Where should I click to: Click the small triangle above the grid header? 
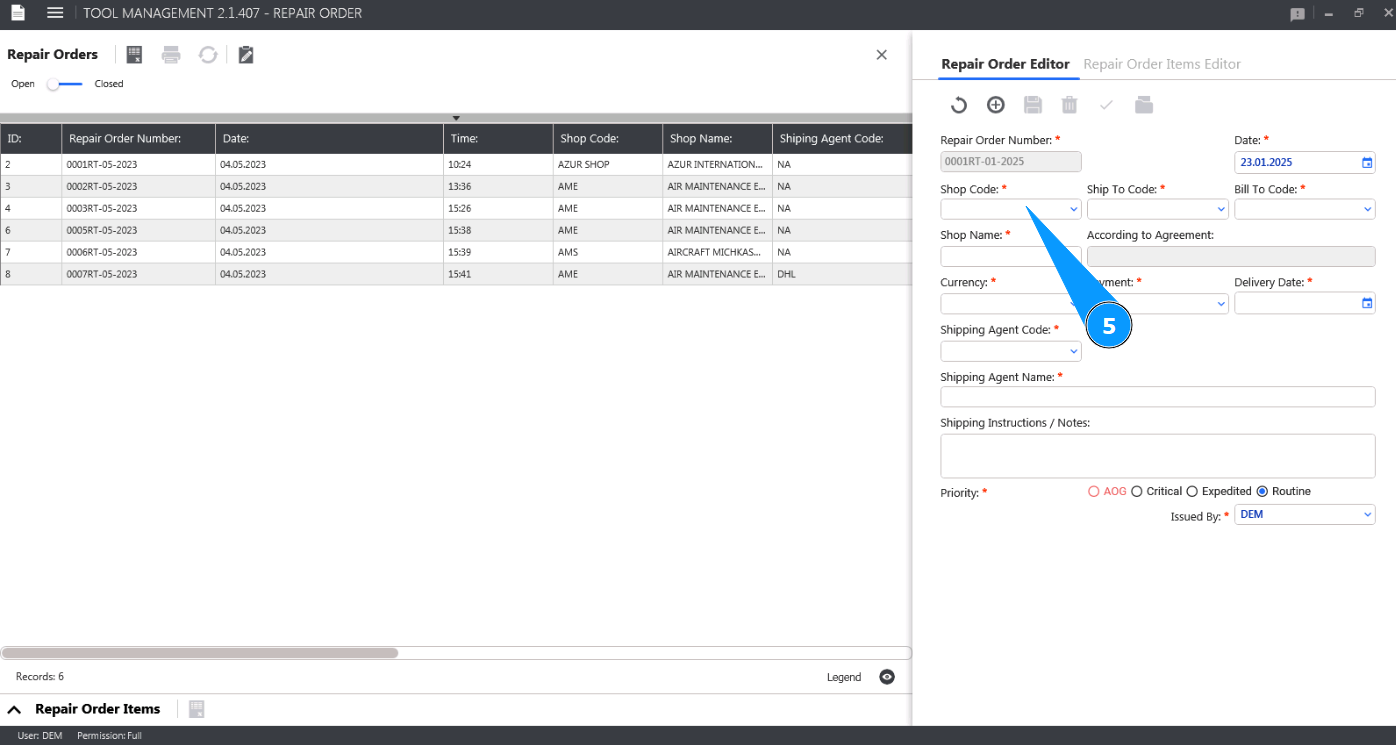coord(456,118)
